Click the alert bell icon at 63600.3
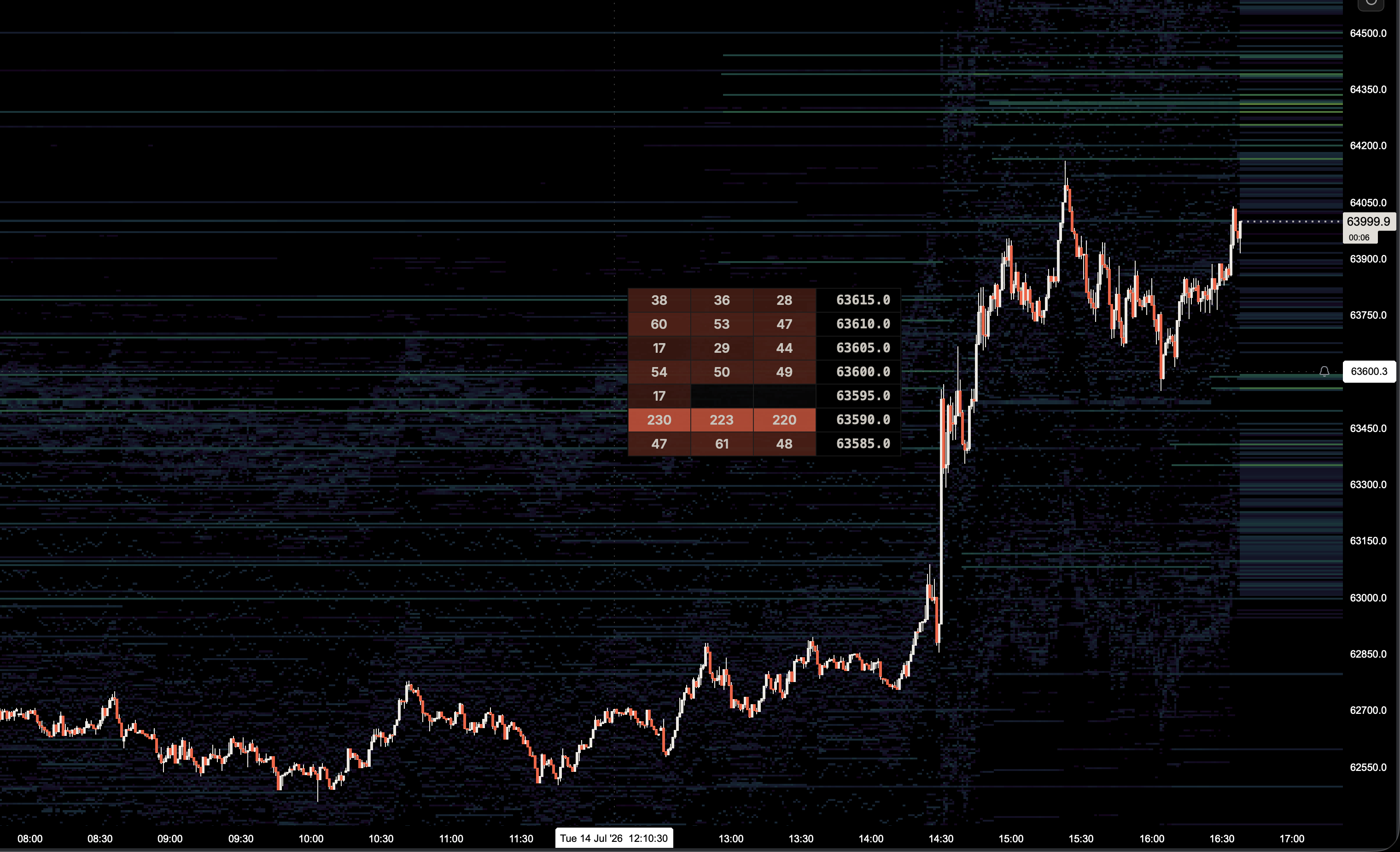1400x852 pixels. pyautogui.click(x=1324, y=371)
